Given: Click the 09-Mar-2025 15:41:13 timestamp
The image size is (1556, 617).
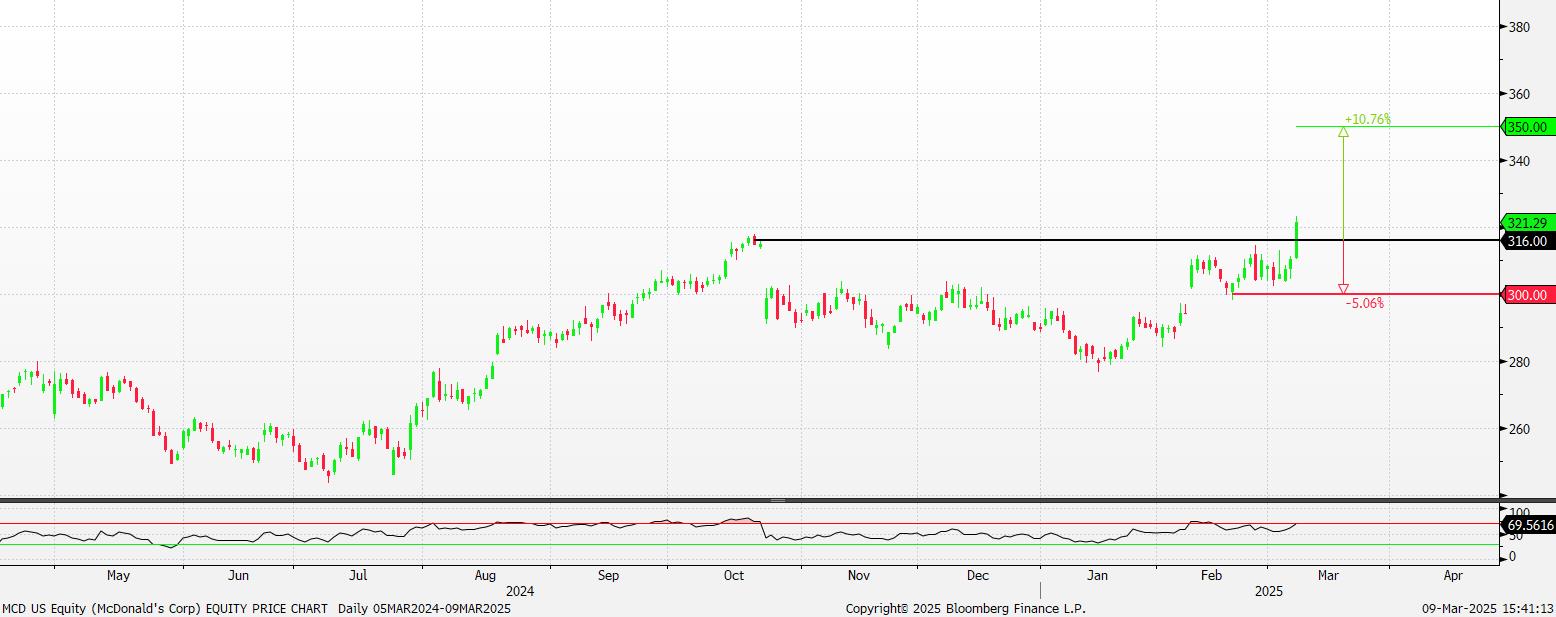Looking at the screenshot, I should pyautogui.click(x=1487, y=608).
